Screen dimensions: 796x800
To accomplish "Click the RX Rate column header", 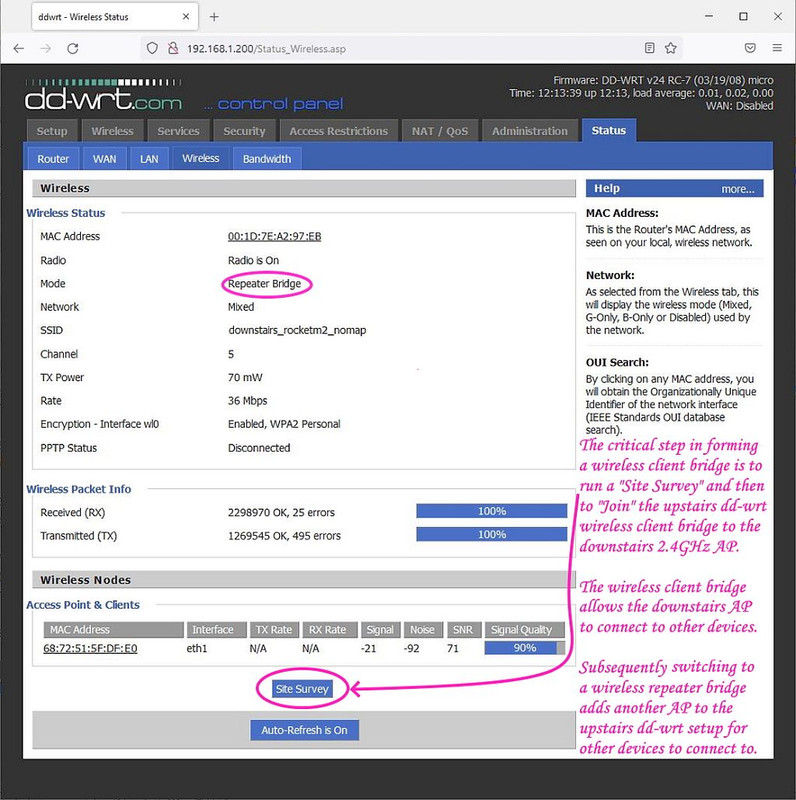I will 329,630.
